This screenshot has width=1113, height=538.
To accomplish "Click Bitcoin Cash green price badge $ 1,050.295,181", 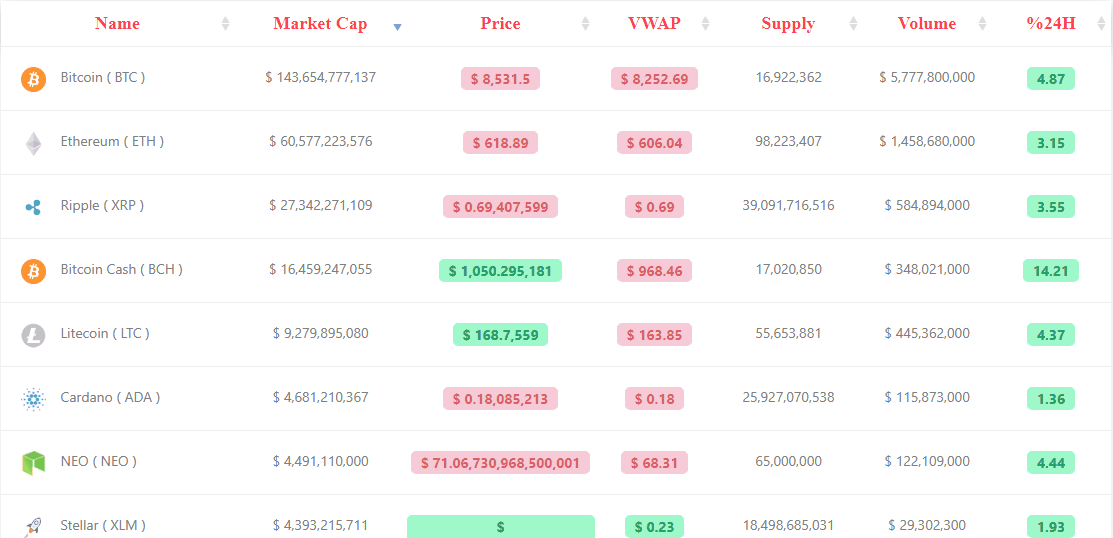I will point(500,270).
